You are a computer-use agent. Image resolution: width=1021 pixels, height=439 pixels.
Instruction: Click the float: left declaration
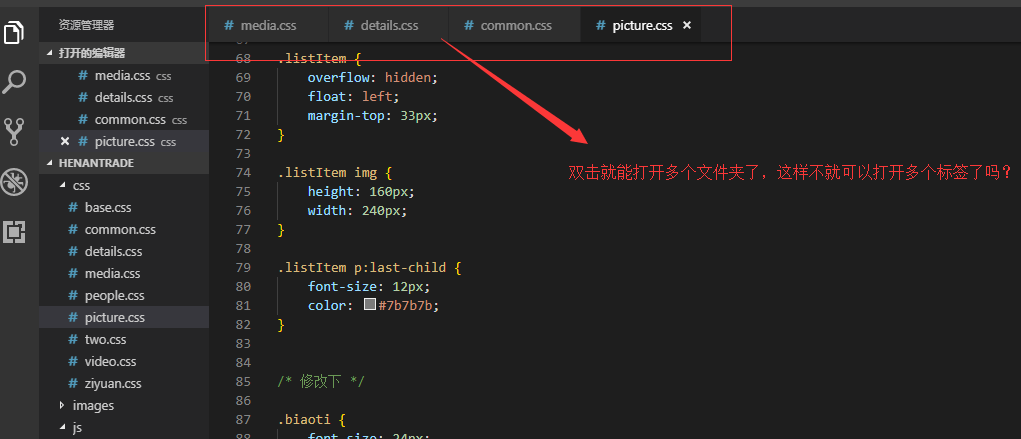click(x=354, y=96)
